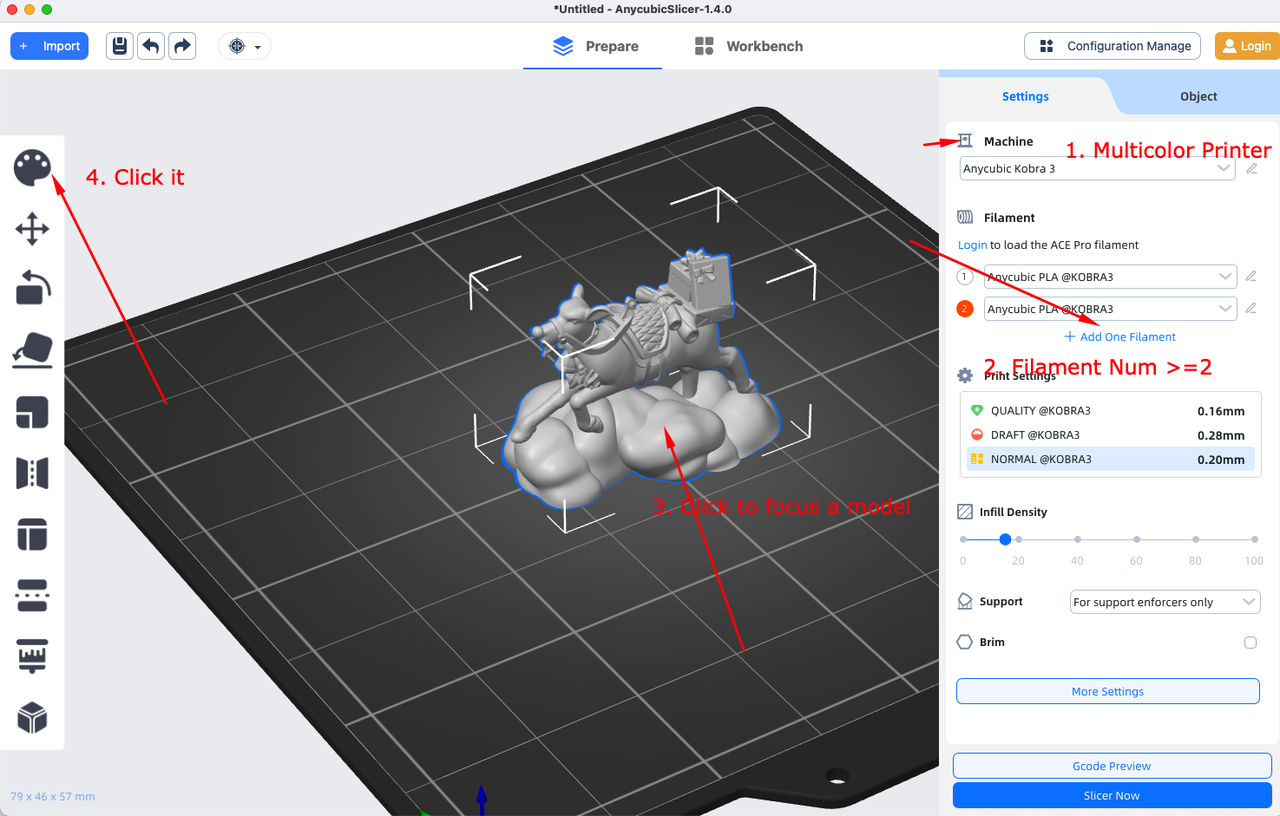Click More Settings button
This screenshot has width=1280, height=816.
(1108, 691)
